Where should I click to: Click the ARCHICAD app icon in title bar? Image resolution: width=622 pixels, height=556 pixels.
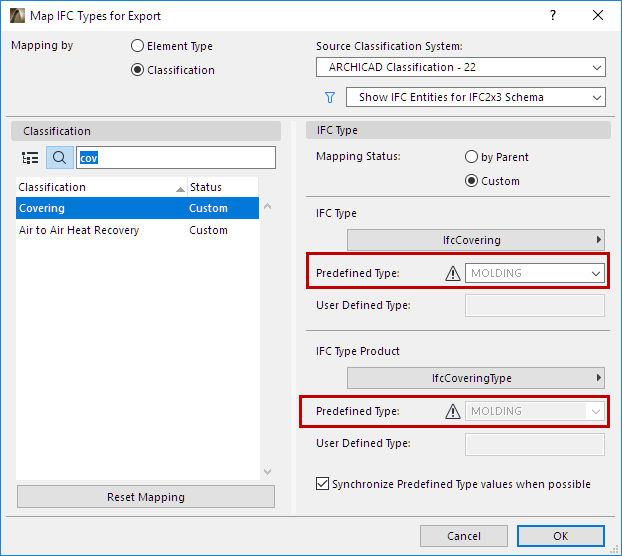(17, 16)
